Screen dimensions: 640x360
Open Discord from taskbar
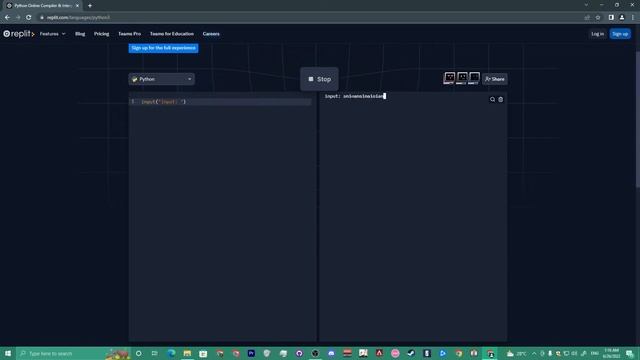[x=331, y=353]
